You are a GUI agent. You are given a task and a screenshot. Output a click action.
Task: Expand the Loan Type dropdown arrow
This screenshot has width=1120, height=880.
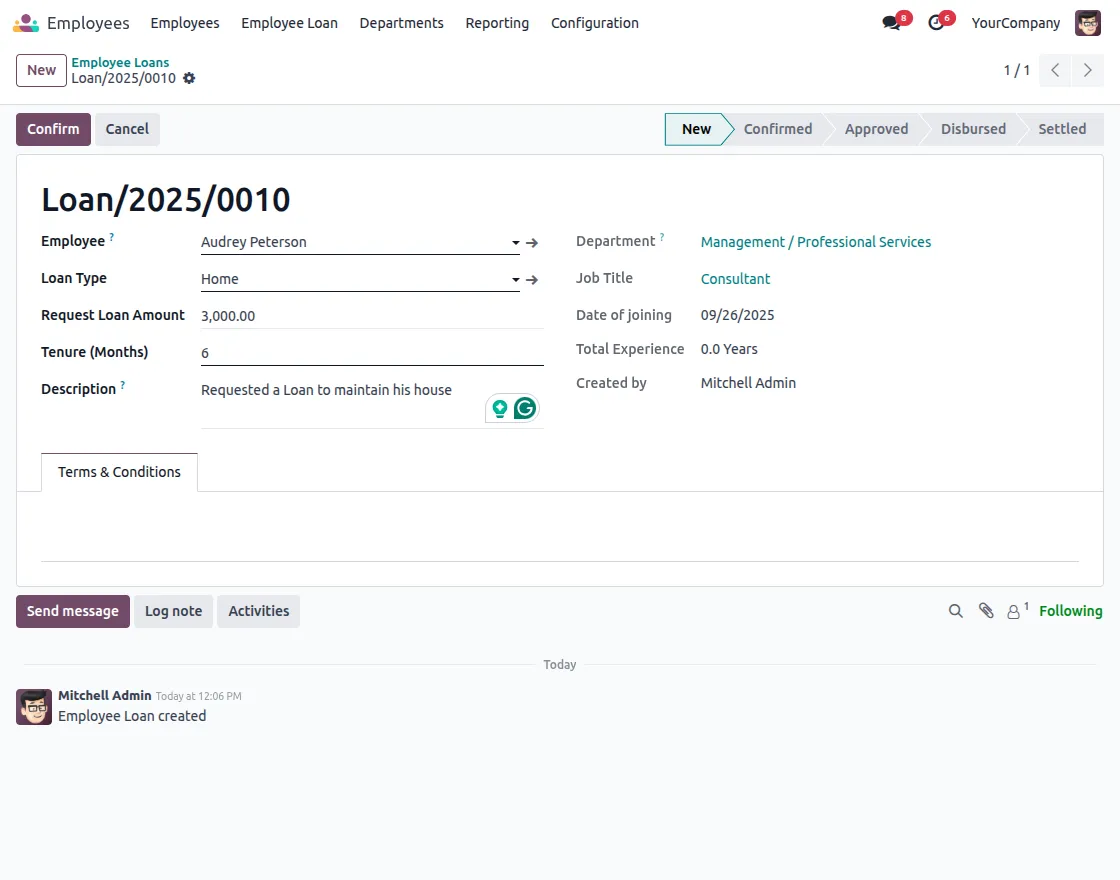[x=516, y=280]
